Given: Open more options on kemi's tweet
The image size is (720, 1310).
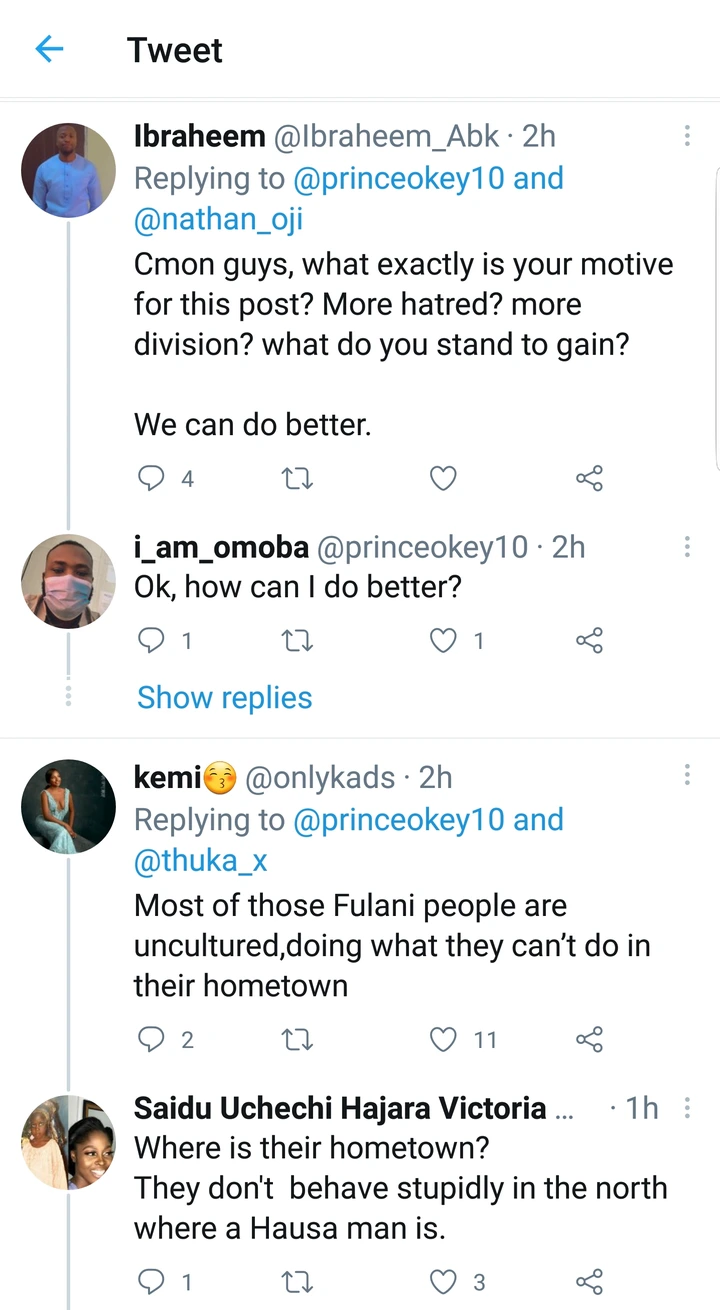Looking at the screenshot, I should 687,777.
